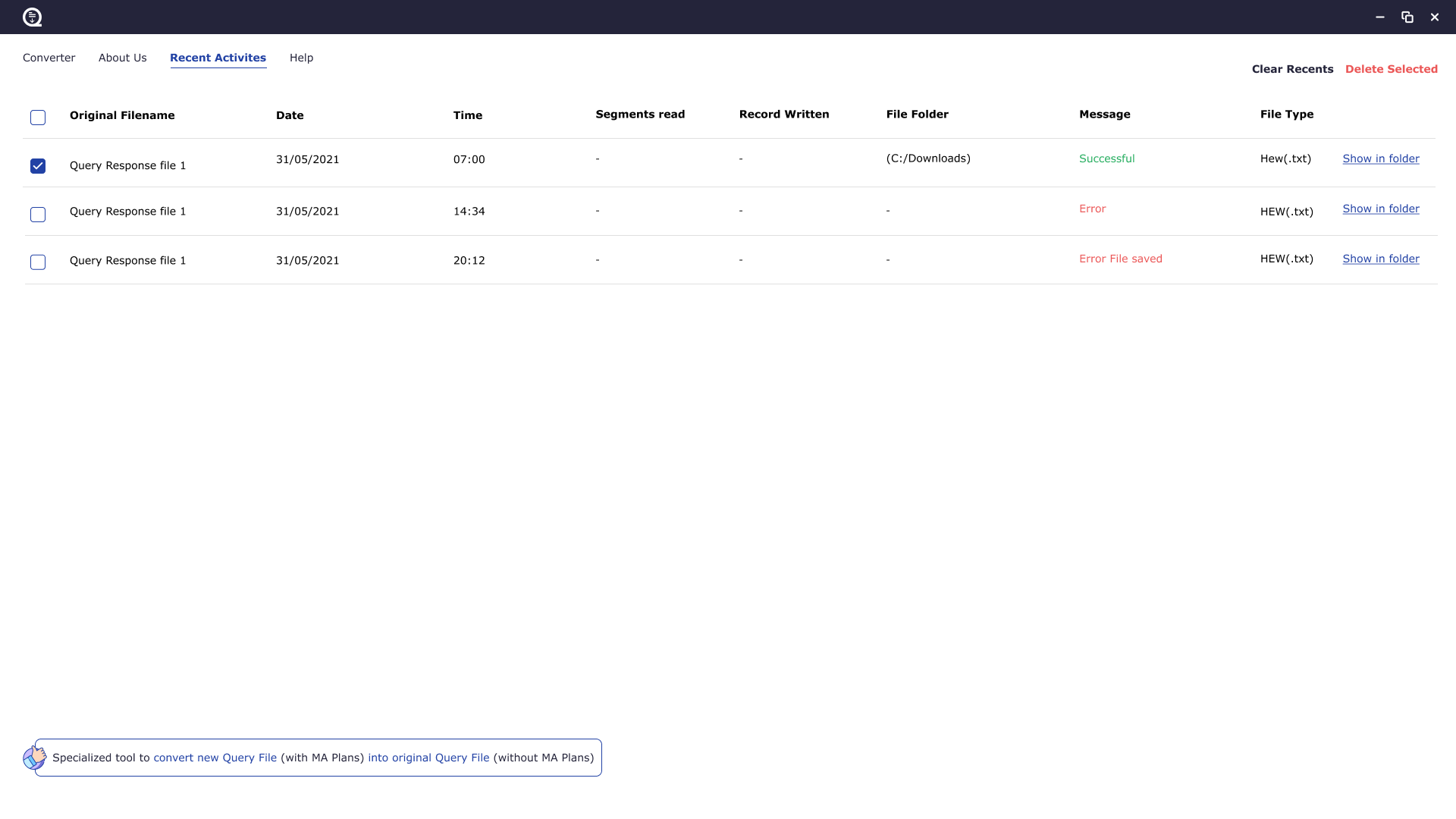Click the Original Filename column header
1456x819 pixels.
coord(122,115)
